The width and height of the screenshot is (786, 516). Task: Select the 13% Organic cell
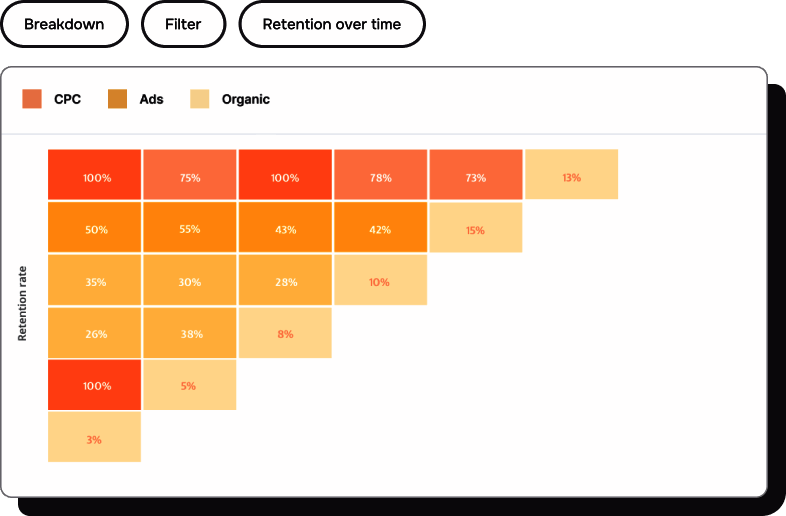tap(571, 178)
